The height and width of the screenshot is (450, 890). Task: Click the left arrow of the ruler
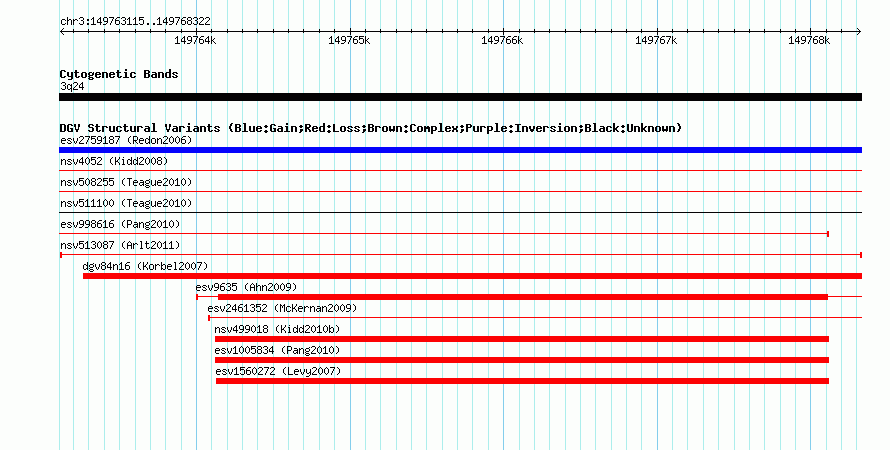click(62, 31)
